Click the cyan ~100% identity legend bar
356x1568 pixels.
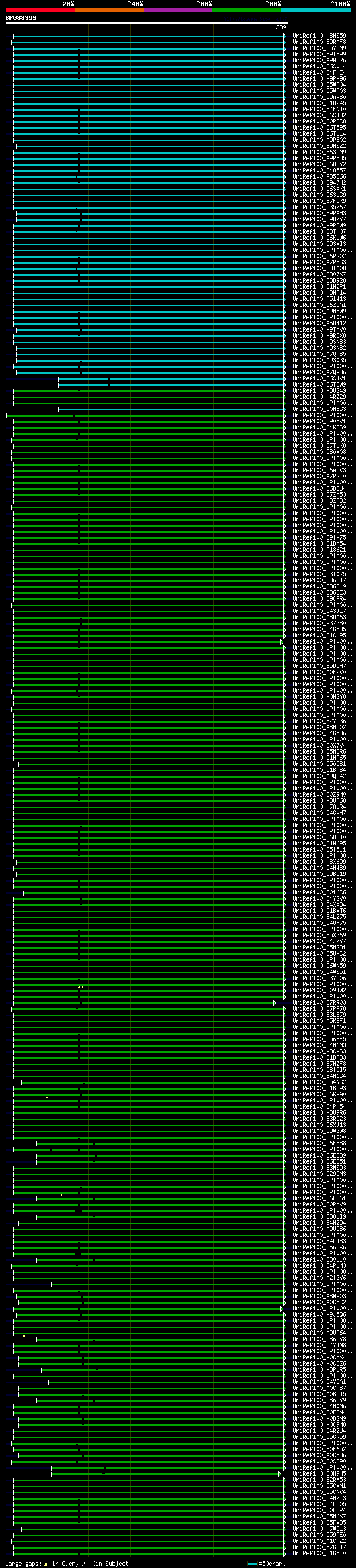[x=316, y=10]
